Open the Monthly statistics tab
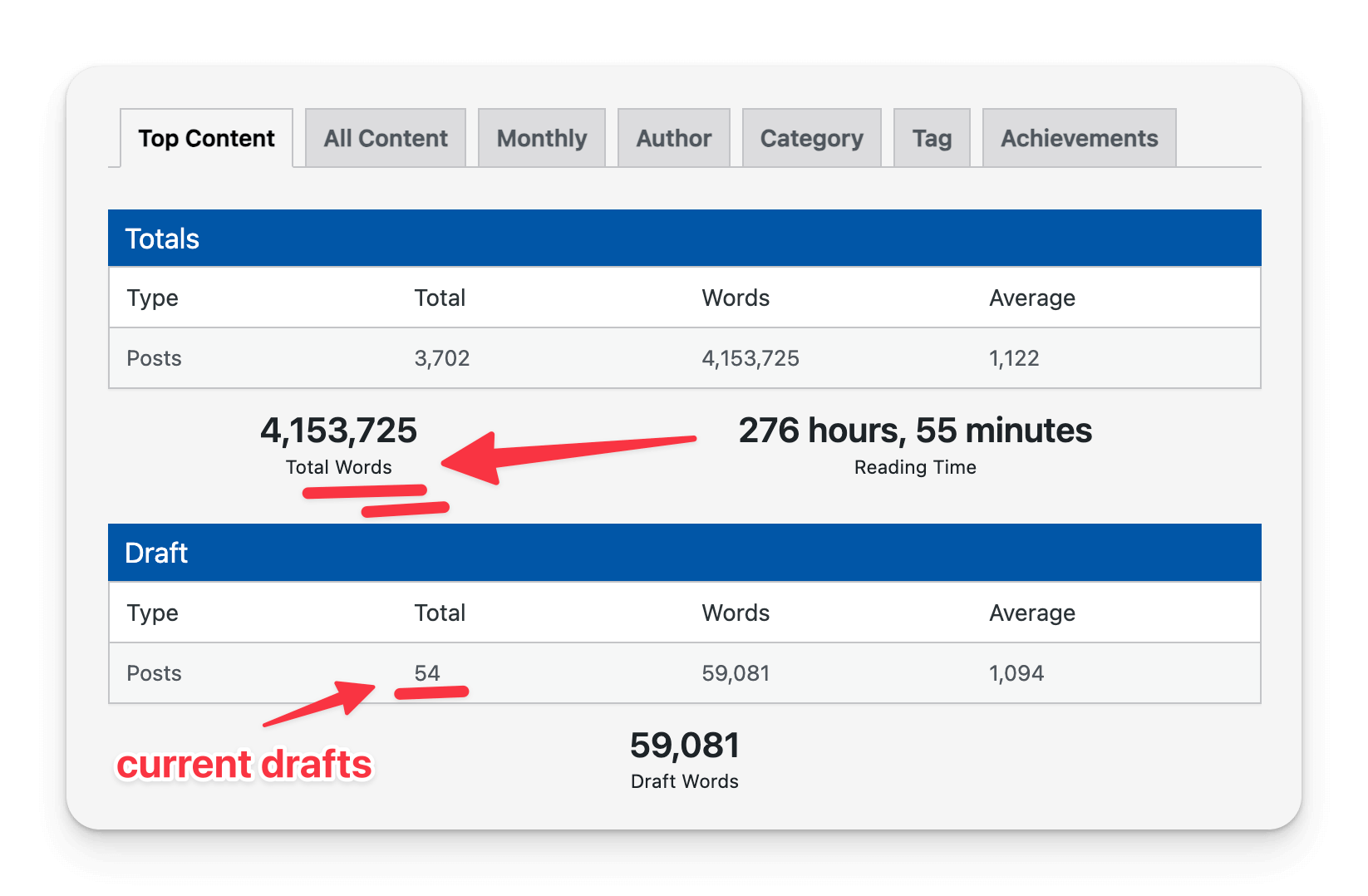Screen dimensions: 1368x896 click(541, 138)
